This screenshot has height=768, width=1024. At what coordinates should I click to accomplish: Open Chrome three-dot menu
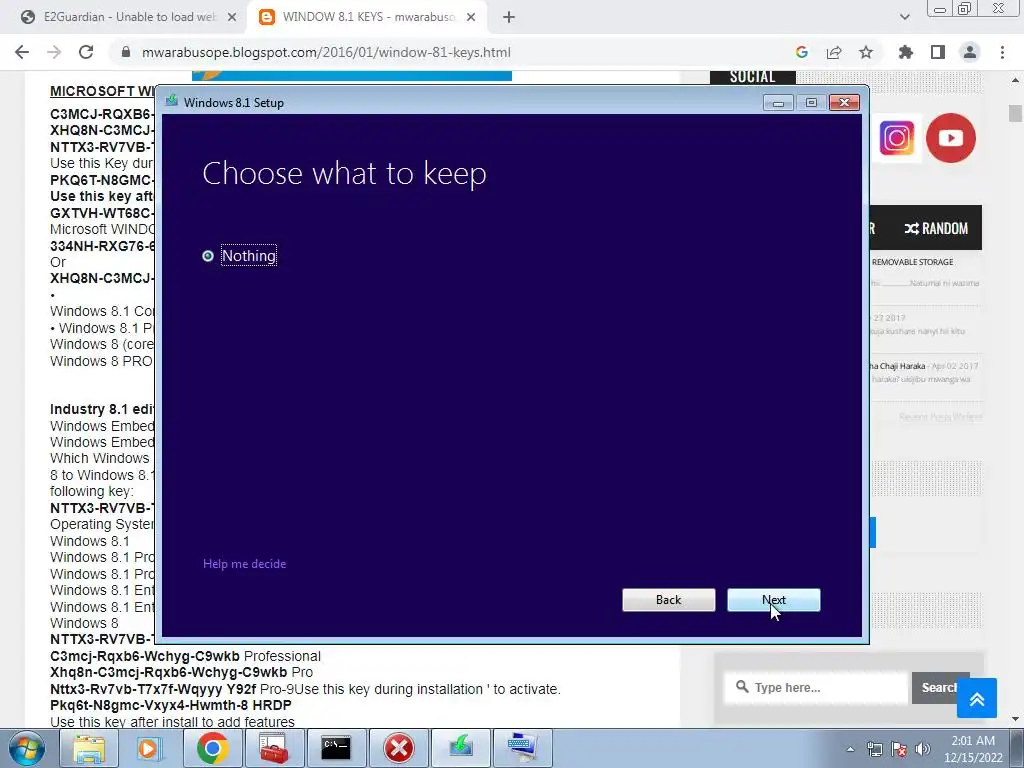point(1002,52)
